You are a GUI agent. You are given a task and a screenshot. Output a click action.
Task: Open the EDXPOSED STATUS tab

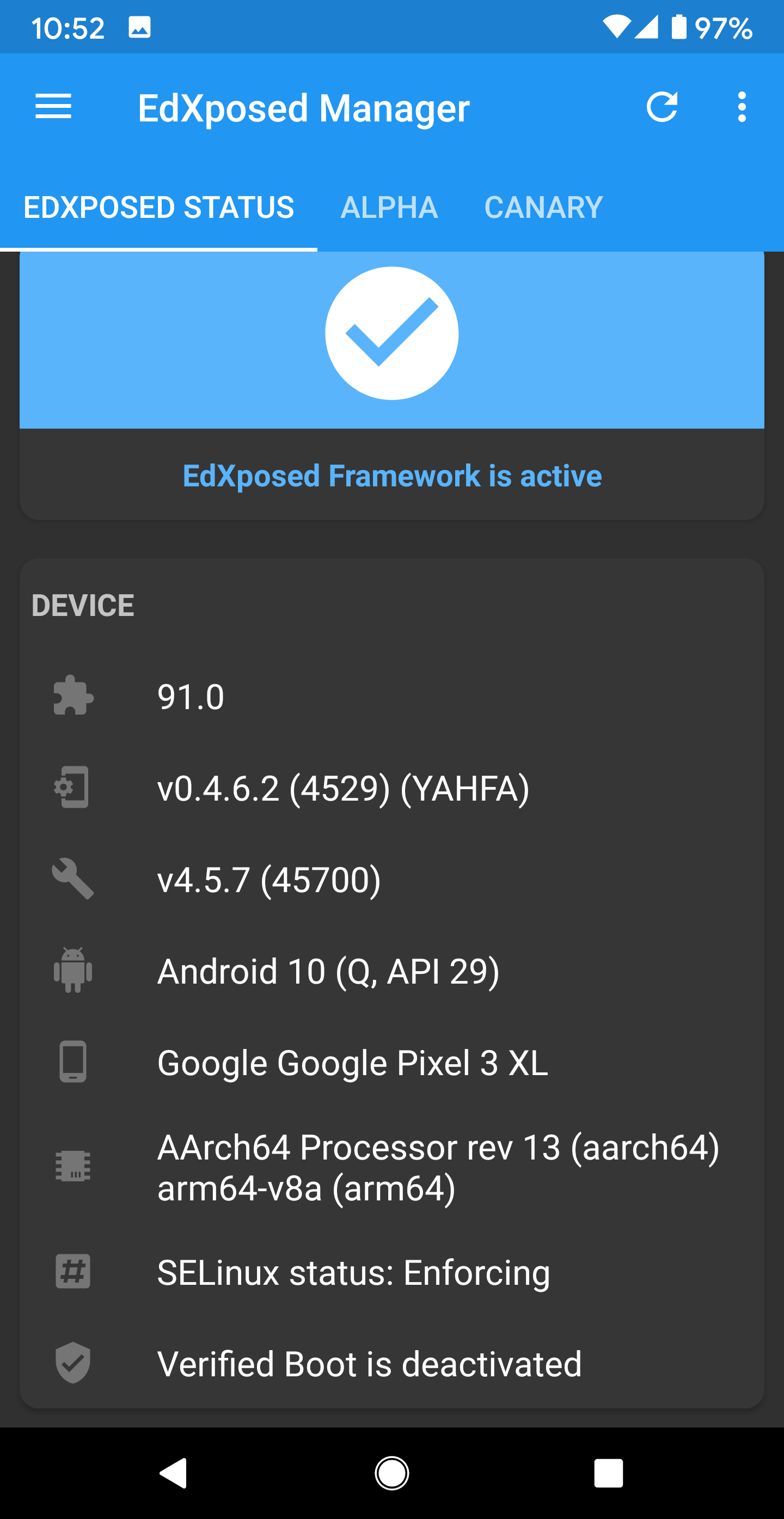coord(158,208)
